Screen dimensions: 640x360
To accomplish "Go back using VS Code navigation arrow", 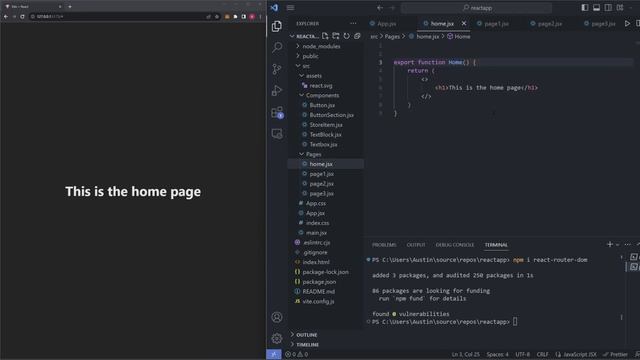I will (x=380, y=7).
